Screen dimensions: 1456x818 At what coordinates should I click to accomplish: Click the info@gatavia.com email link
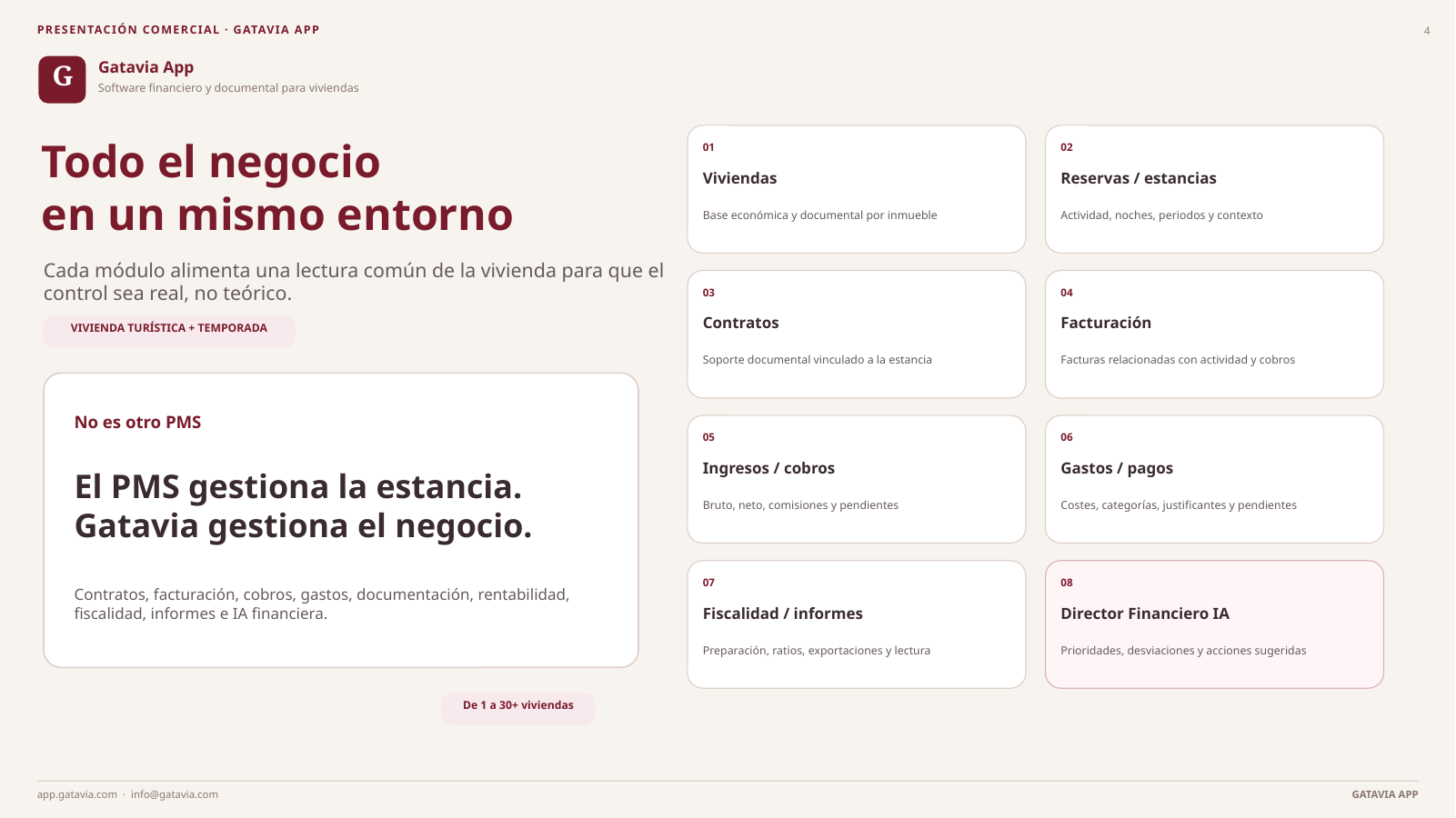[x=175, y=794]
